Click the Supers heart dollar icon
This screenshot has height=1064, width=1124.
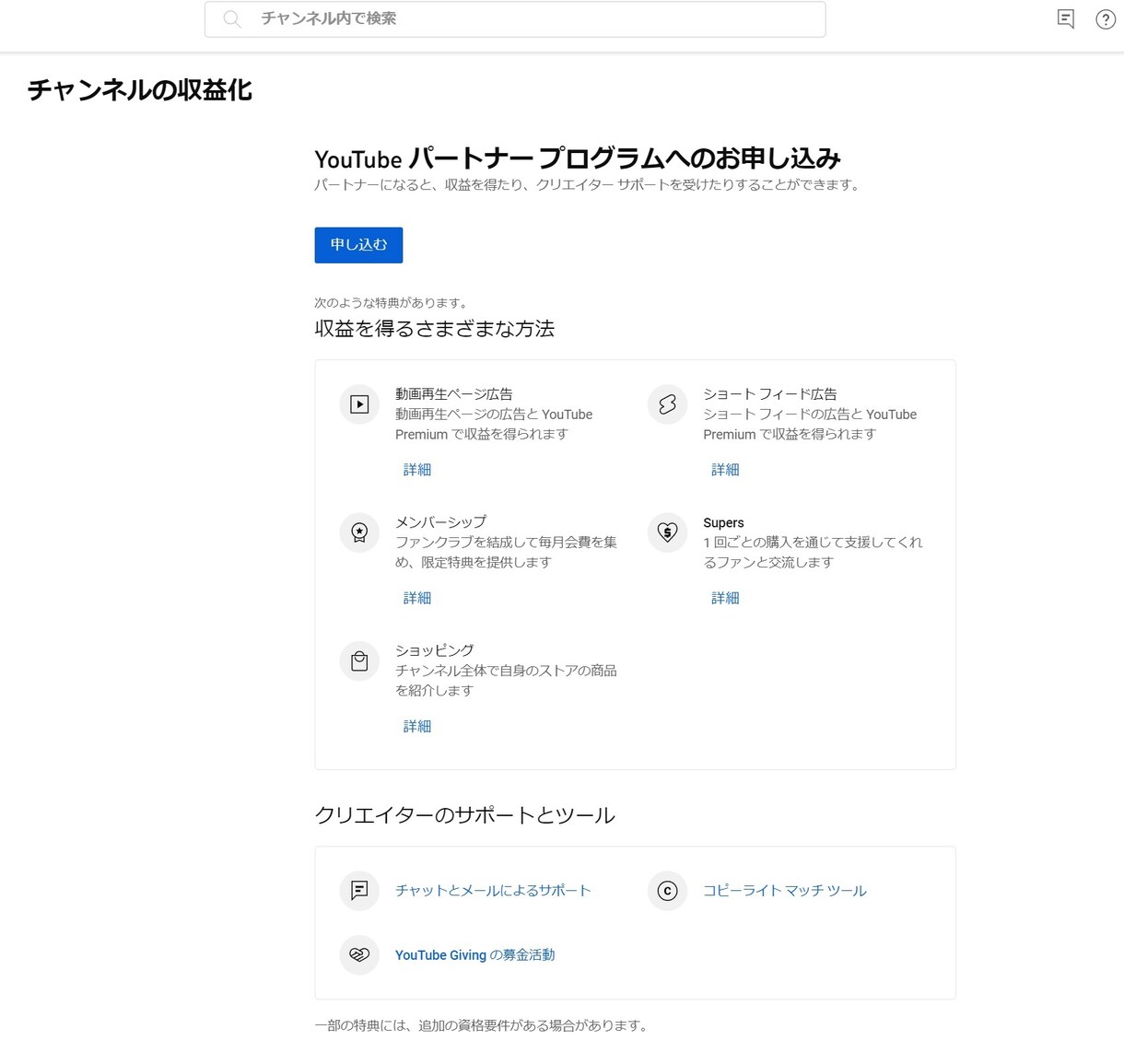coord(667,532)
